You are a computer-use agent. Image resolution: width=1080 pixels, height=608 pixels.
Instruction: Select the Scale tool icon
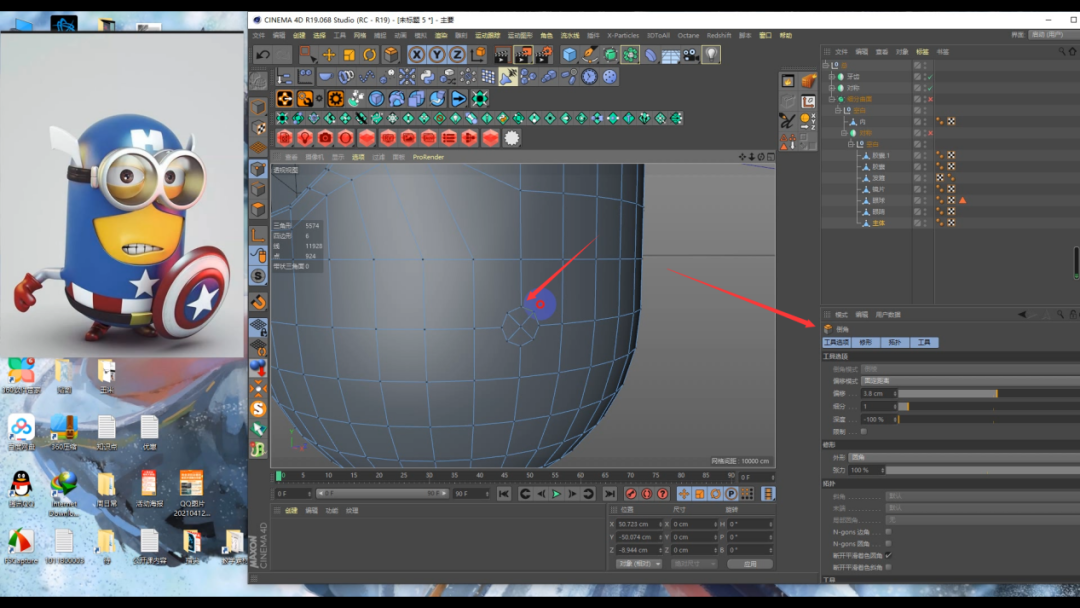(x=349, y=54)
